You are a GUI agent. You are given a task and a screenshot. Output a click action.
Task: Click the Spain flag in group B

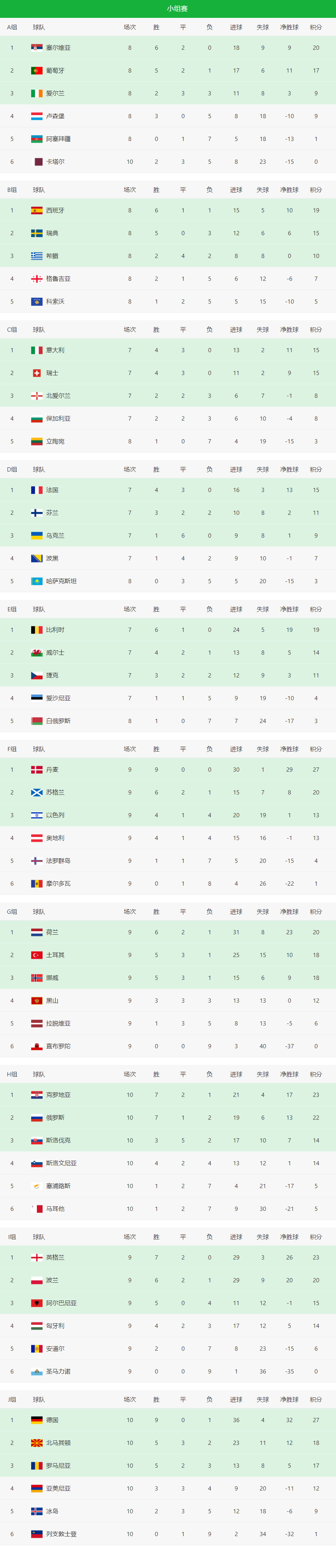(x=36, y=210)
